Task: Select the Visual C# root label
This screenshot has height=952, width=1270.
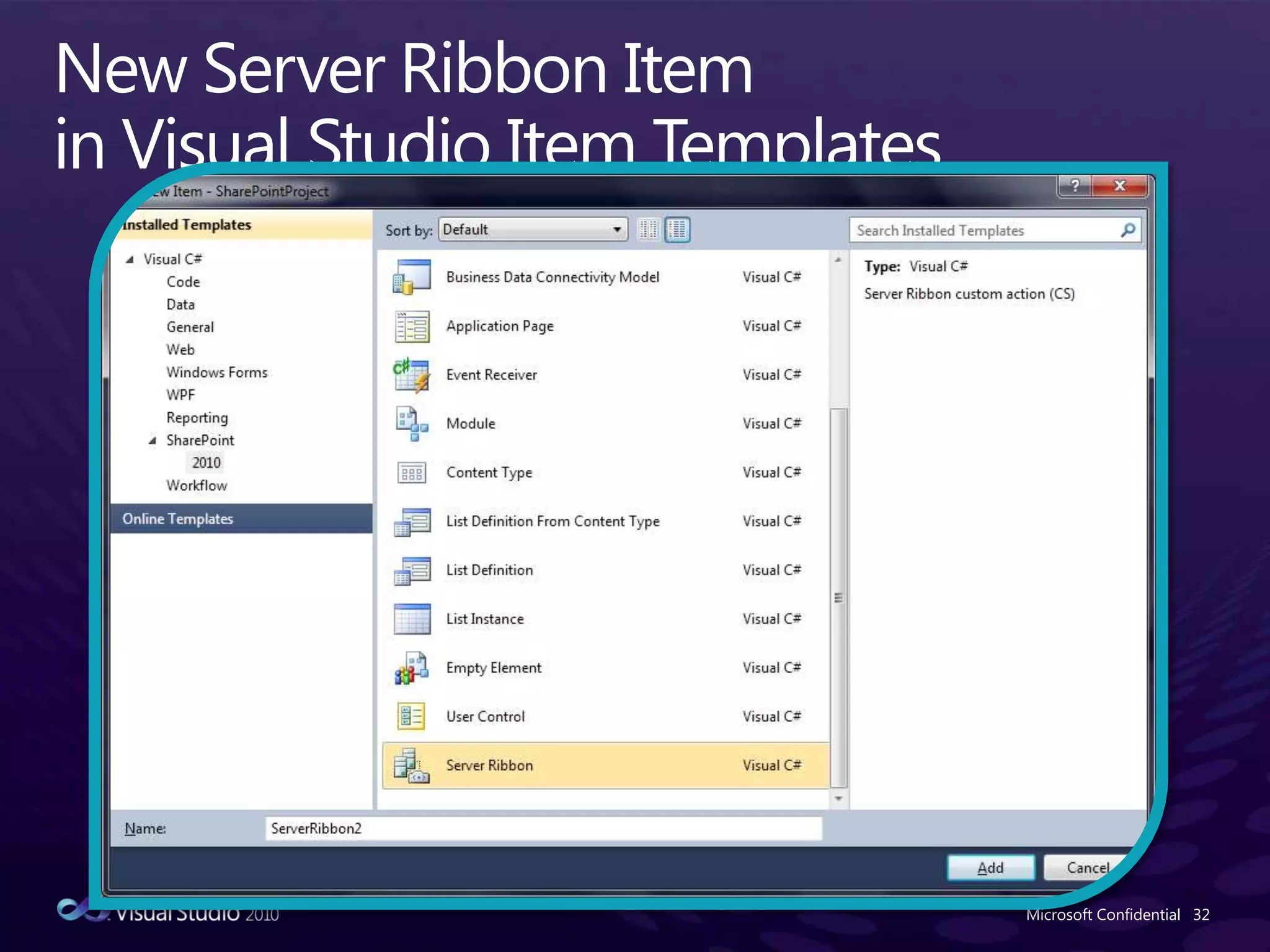Action: (x=172, y=260)
